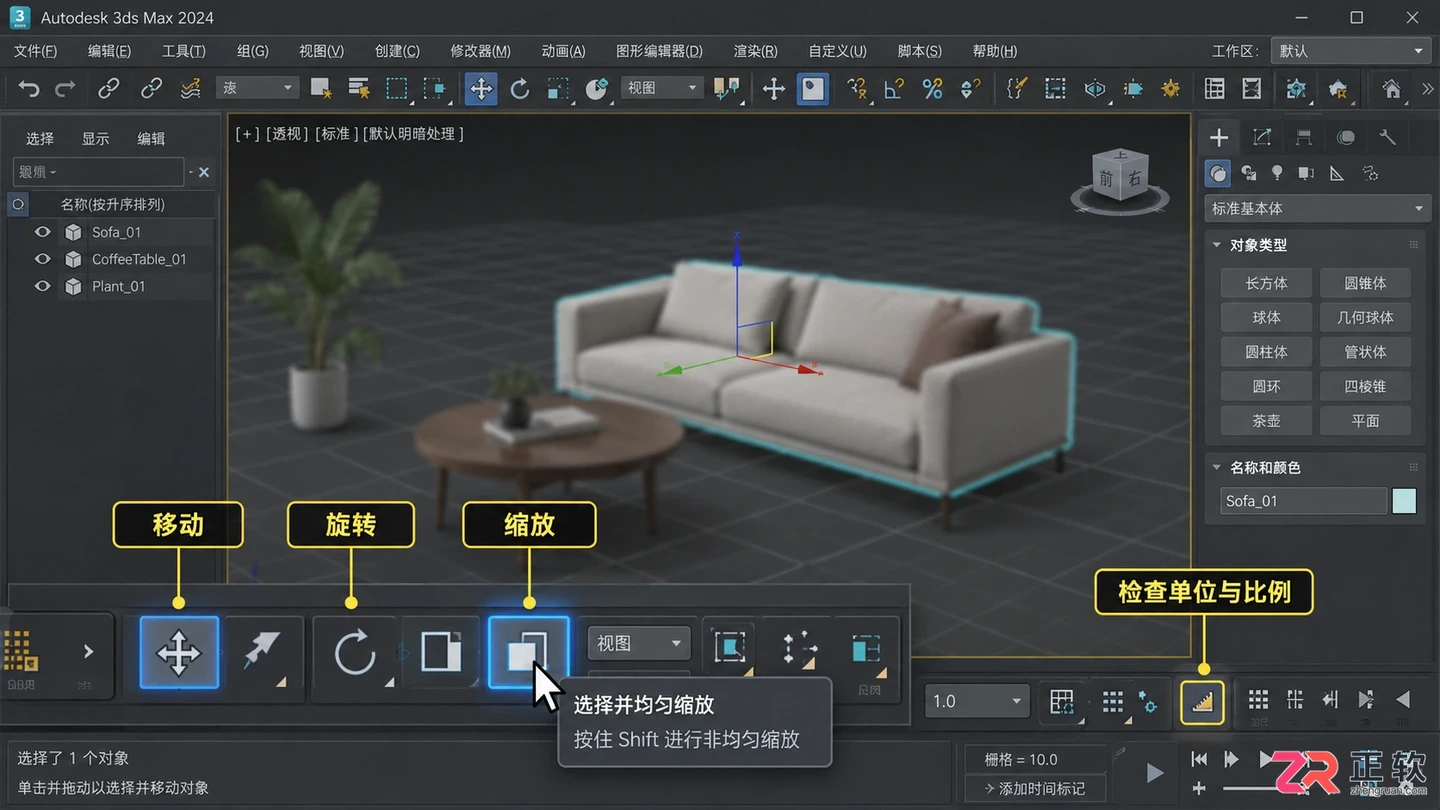
Task: Open the 标准基本体 dropdown
Action: click(x=1316, y=209)
